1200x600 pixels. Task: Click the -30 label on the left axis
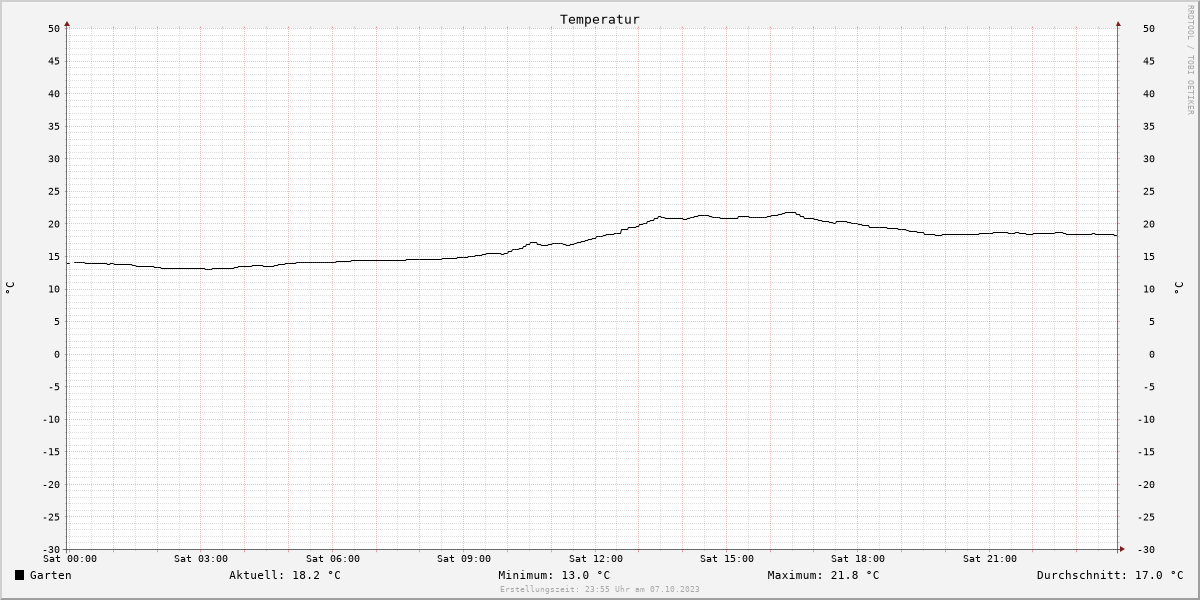[51, 549]
